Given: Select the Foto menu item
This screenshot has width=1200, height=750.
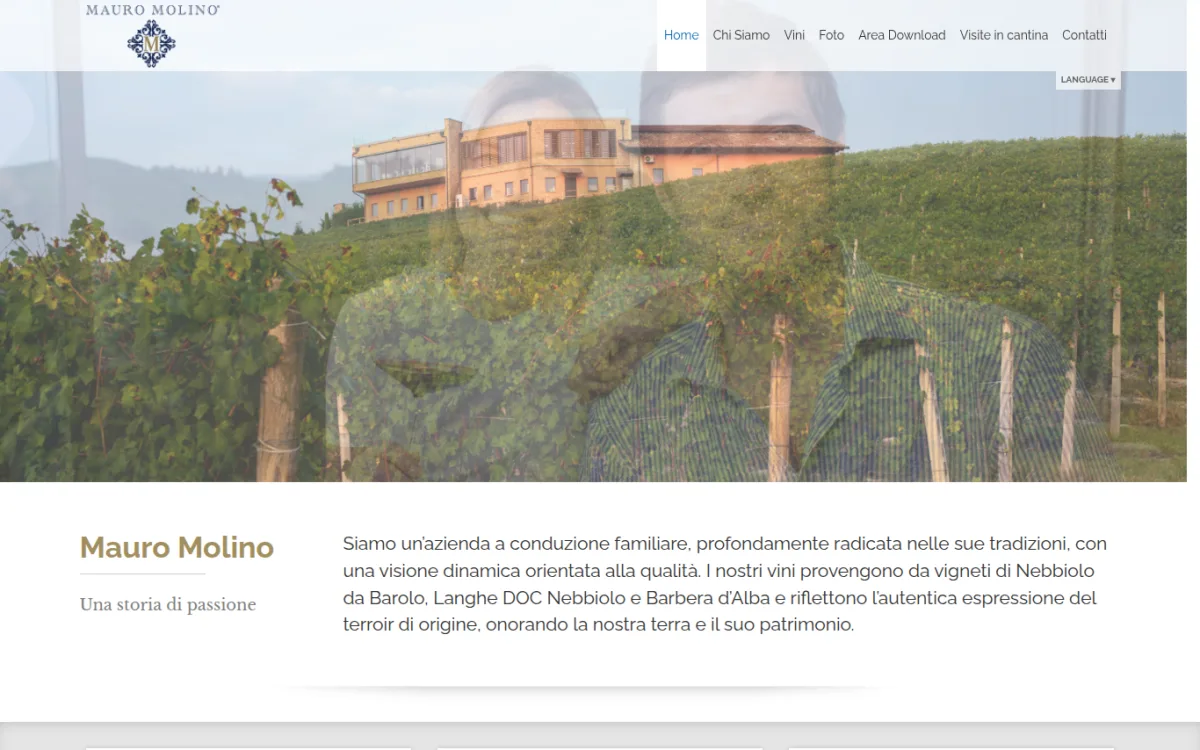Looking at the screenshot, I should (x=831, y=35).
